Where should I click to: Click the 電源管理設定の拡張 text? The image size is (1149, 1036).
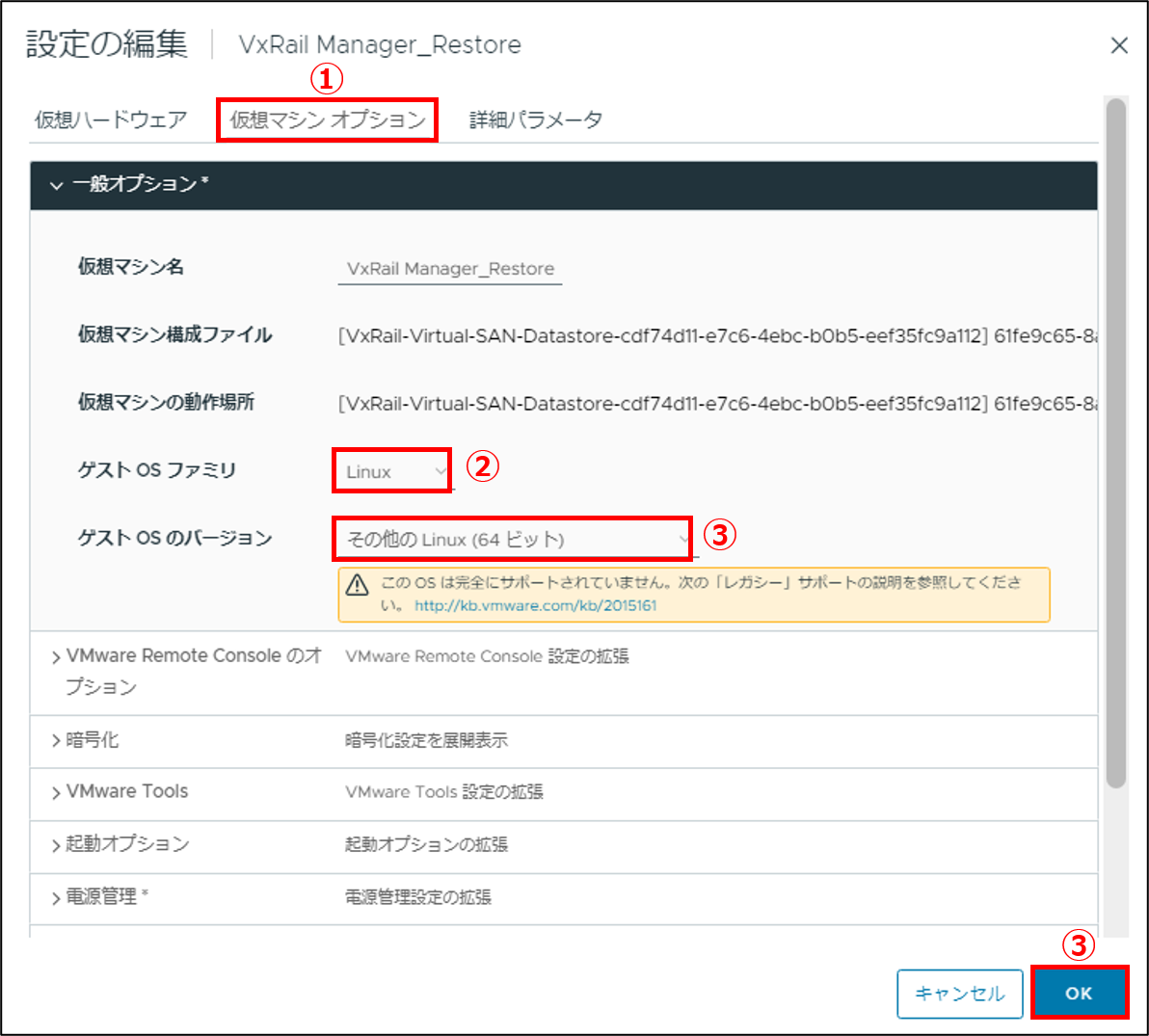417,897
